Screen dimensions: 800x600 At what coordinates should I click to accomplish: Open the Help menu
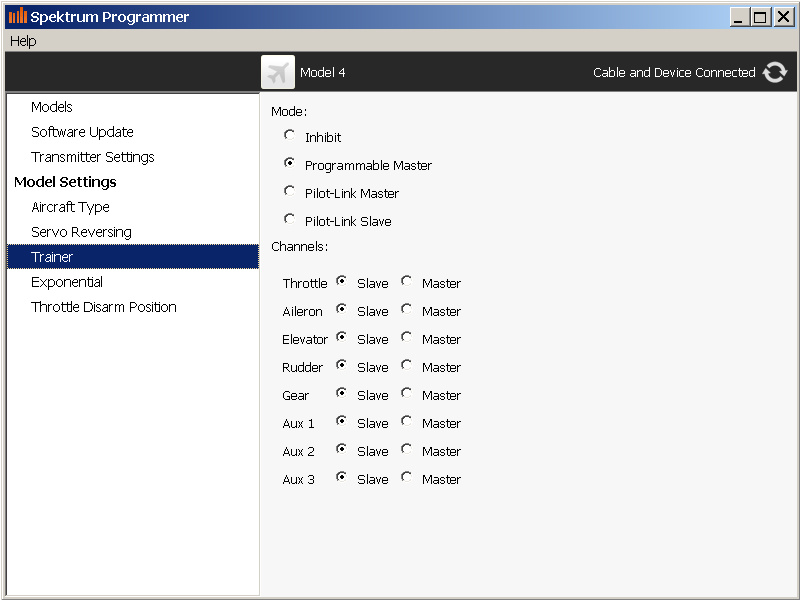click(x=23, y=41)
